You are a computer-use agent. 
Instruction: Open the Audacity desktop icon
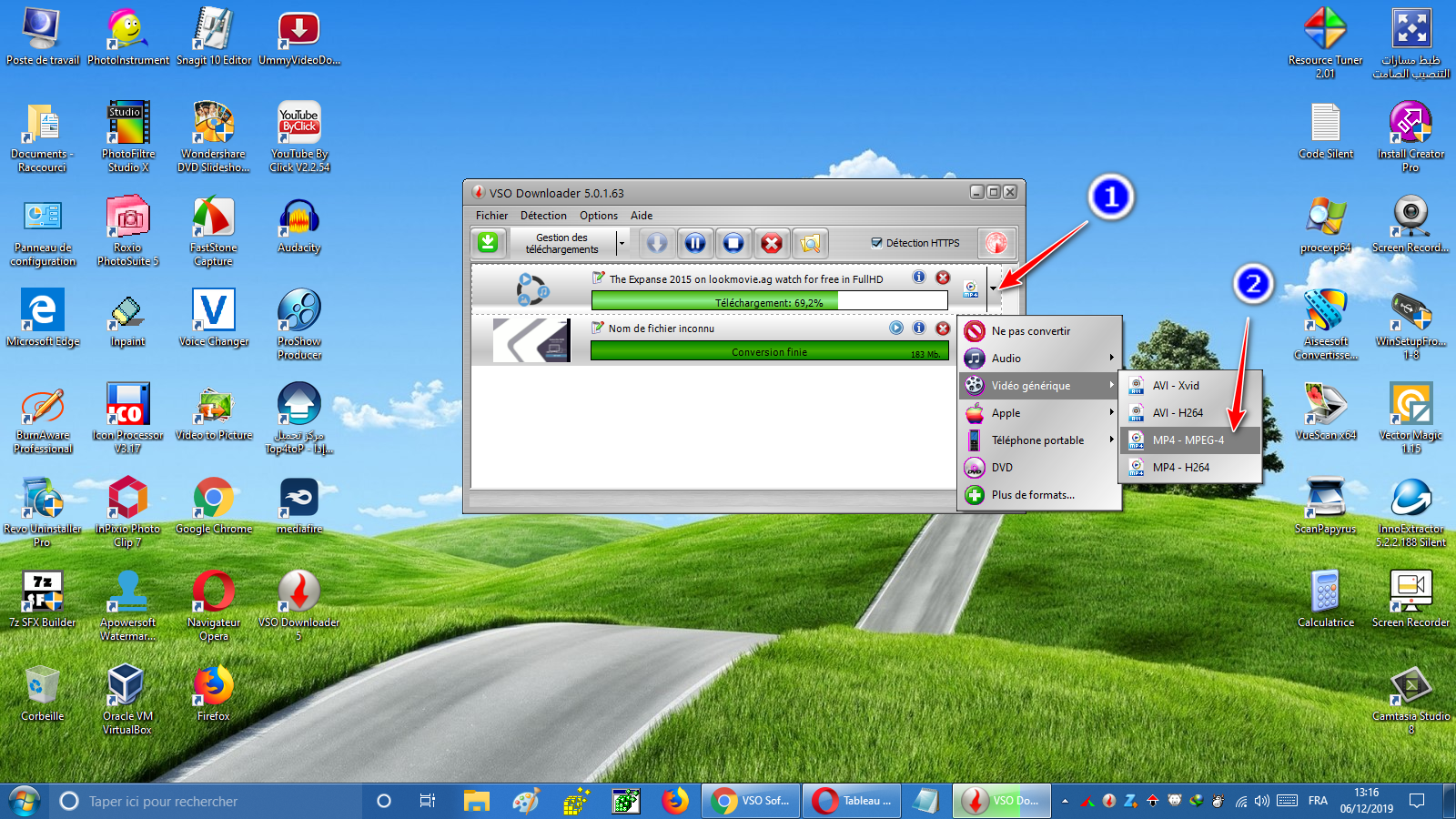[x=299, y=225]
